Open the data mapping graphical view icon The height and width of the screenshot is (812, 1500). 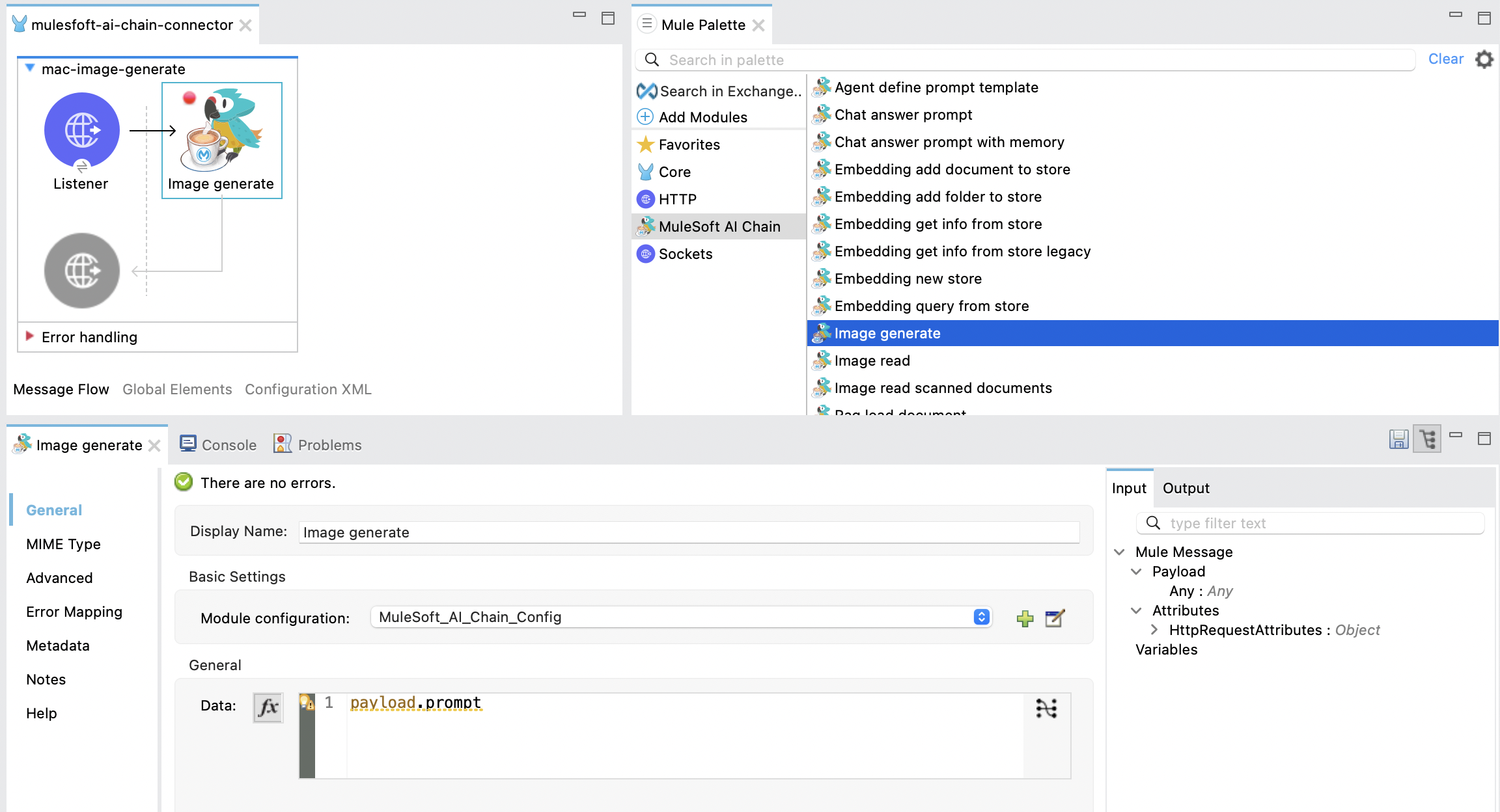pos(1046,708)
